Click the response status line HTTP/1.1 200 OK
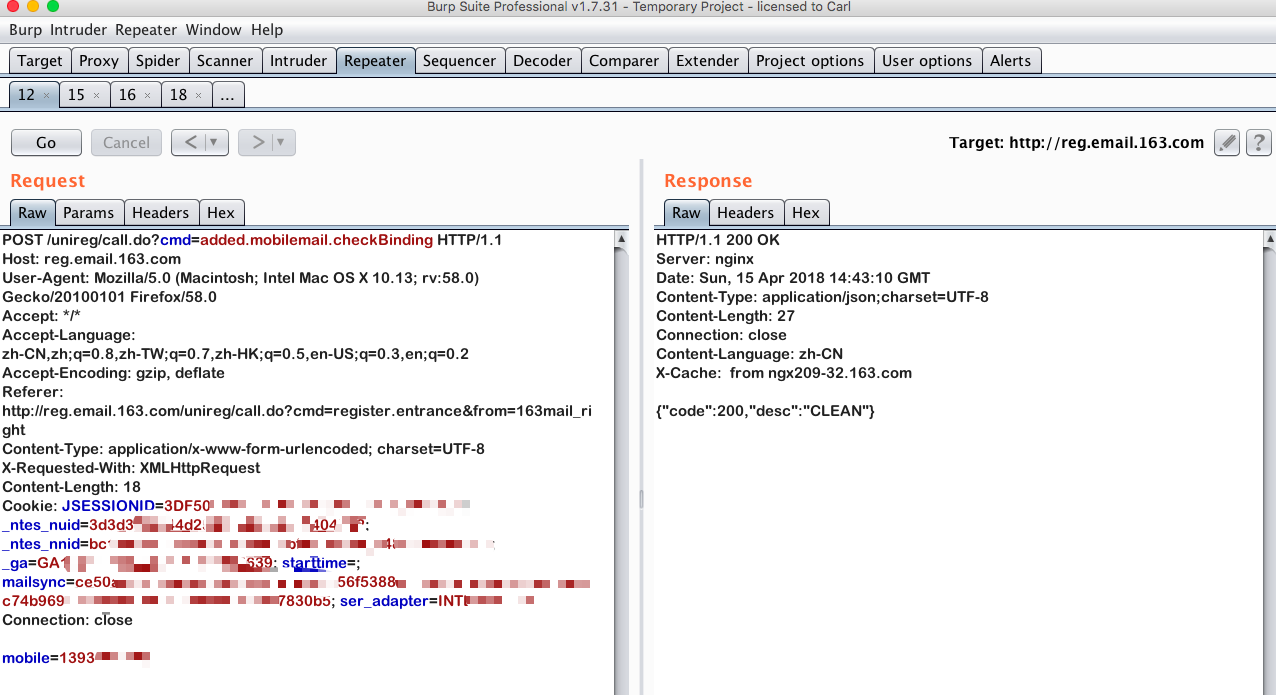 pyautogui.click(x=718, y=240)
